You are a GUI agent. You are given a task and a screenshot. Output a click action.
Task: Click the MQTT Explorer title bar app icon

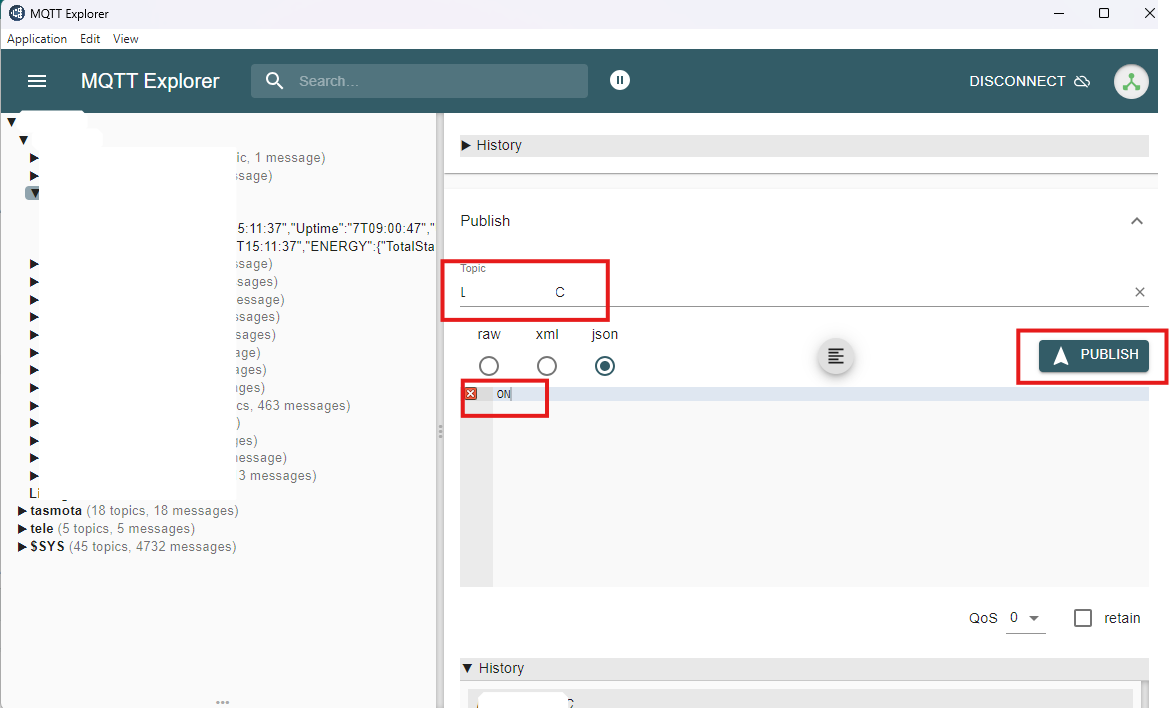point(16,13)
